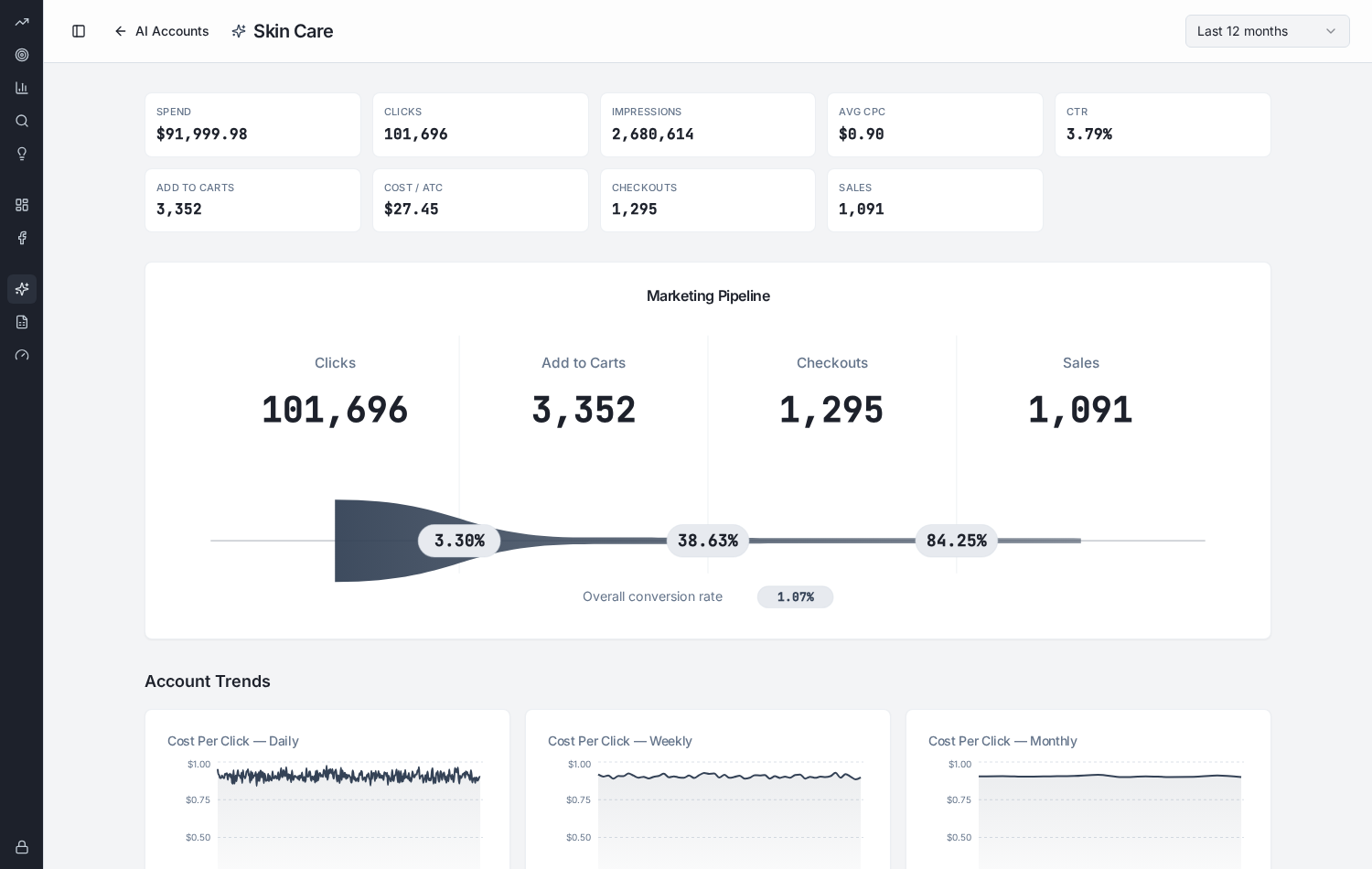Click the CLICKS card value 101,696
The image size is (1372, 869).
click(416, 134)
